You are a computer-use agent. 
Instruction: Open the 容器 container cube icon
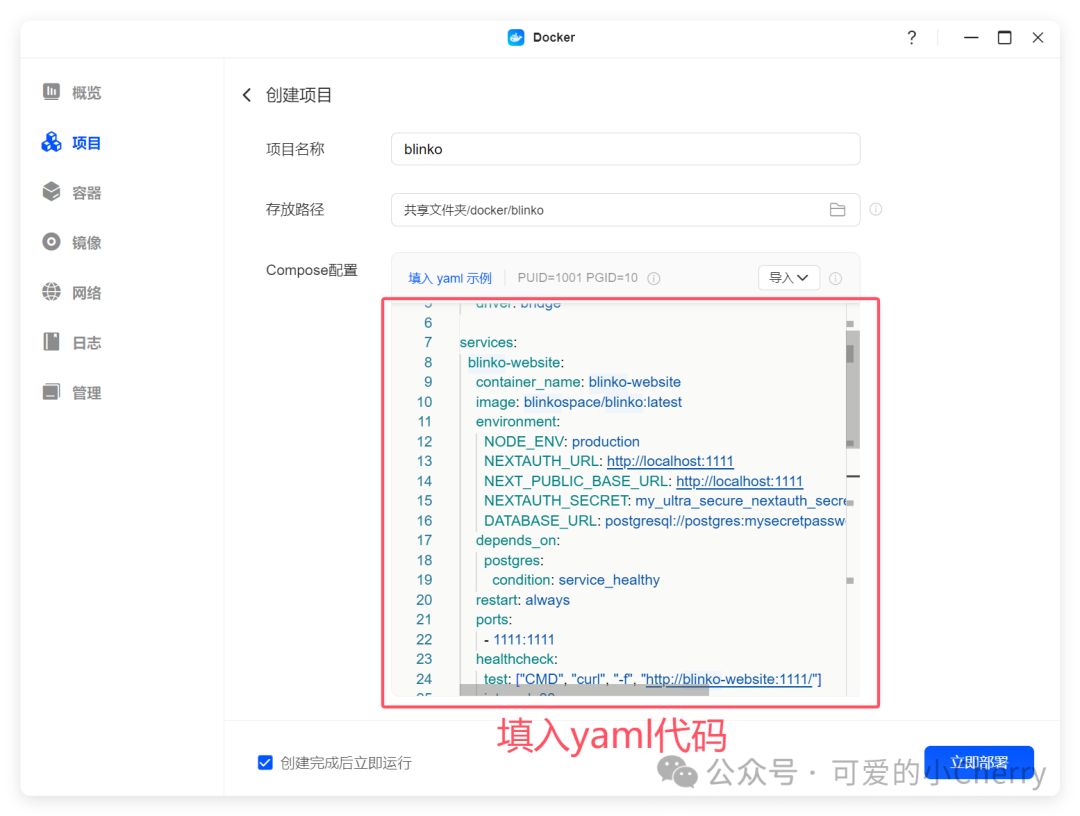[51, 191]
